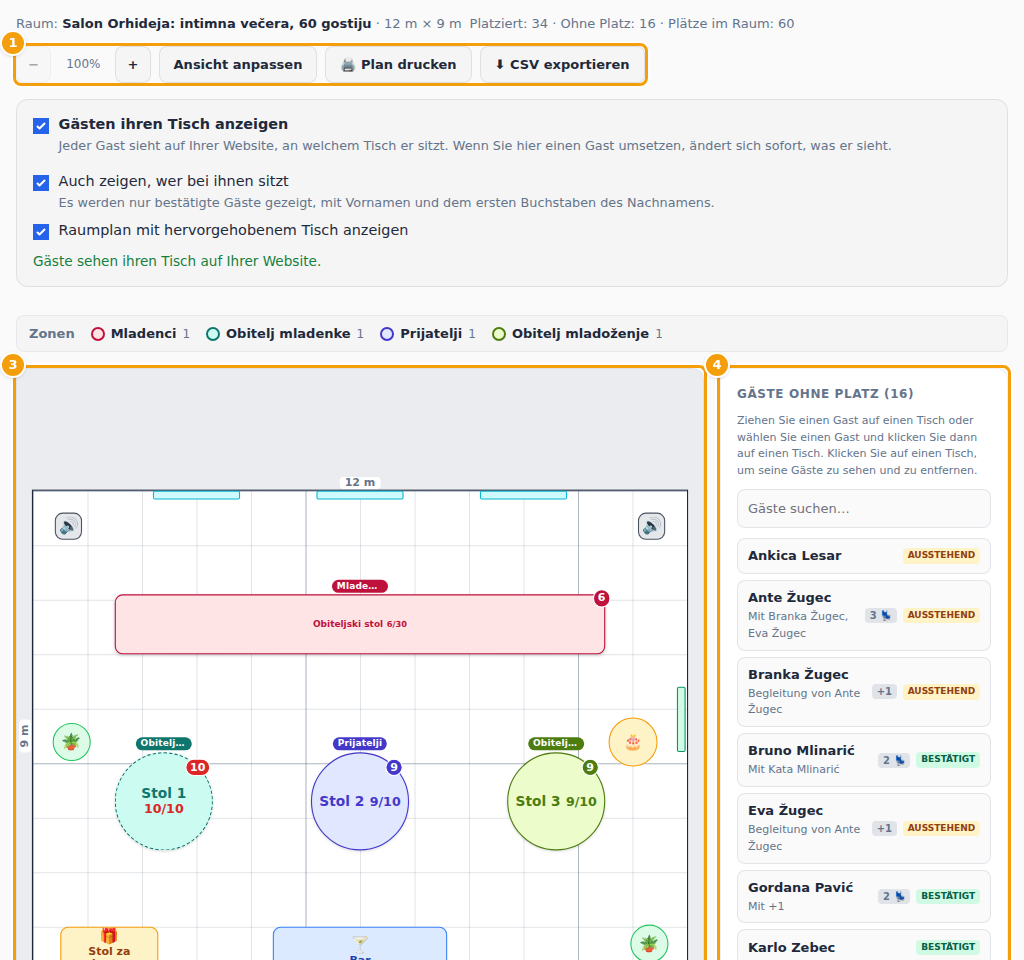This screenshot has height=960, width=1024.
Task: Click the gift table "Stol za" on the plan
Action: 109,944
